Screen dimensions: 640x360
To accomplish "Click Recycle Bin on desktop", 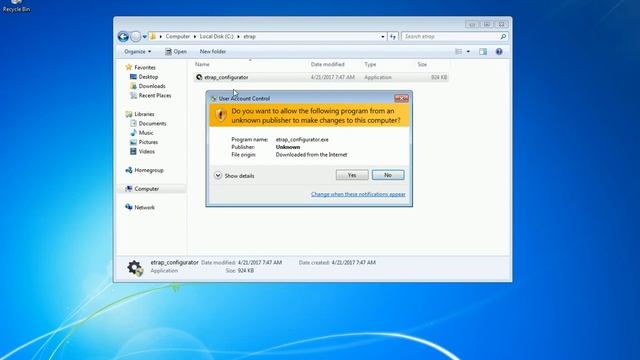I will click(x=16, y=6).
